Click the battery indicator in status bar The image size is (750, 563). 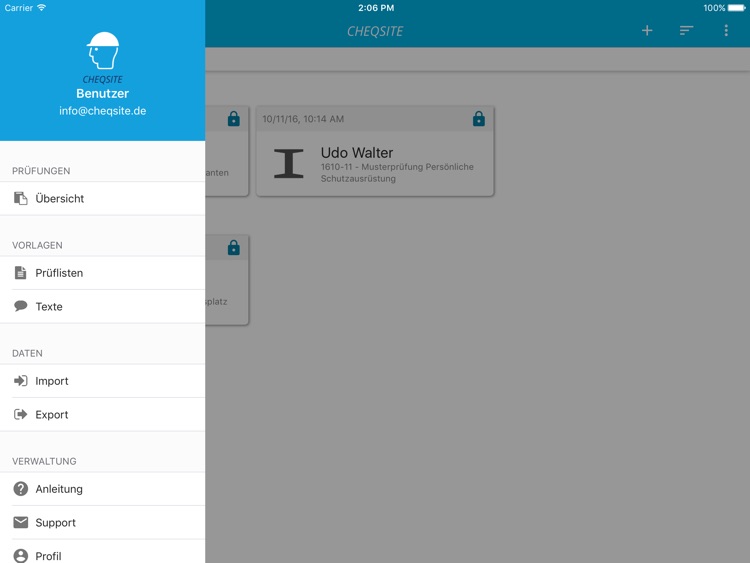(x=736, y=8)
